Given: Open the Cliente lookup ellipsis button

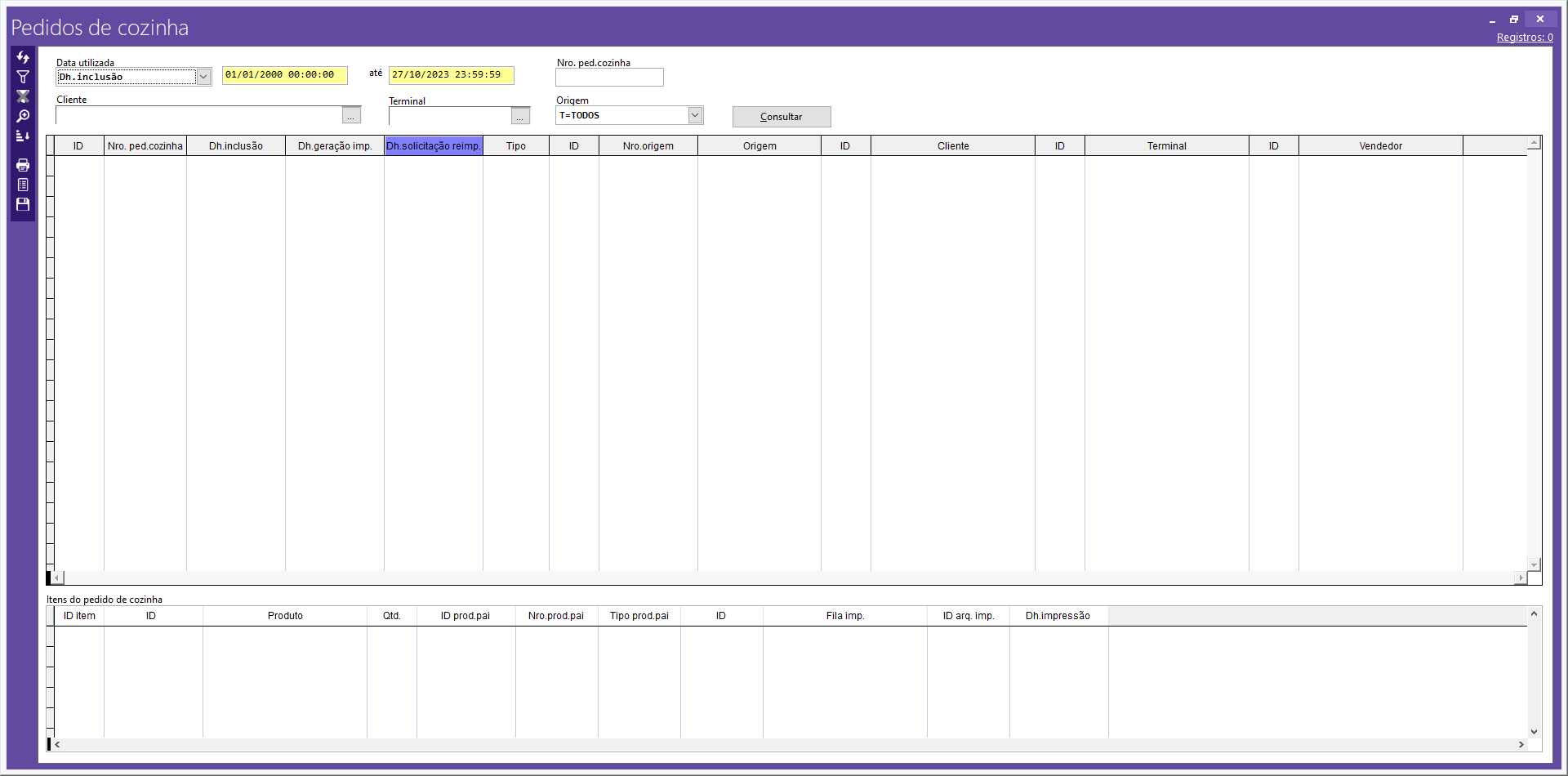Looking at the screenshot, I should (351, 116).
